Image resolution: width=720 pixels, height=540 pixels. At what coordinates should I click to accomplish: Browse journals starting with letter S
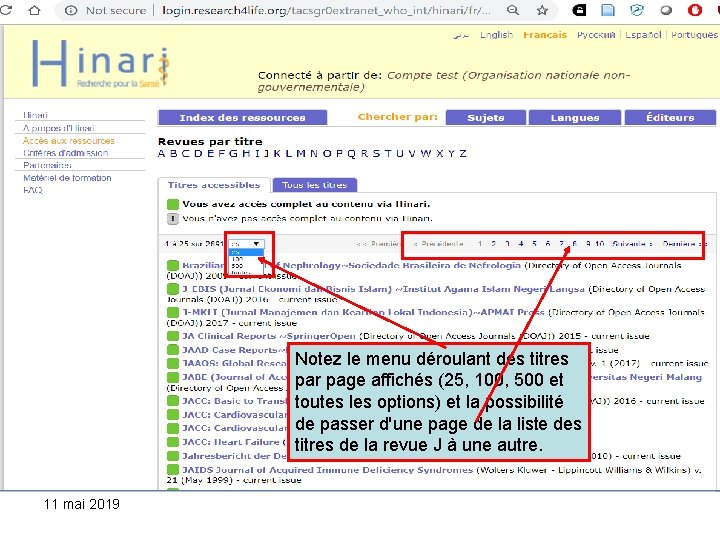coord(376,153)
